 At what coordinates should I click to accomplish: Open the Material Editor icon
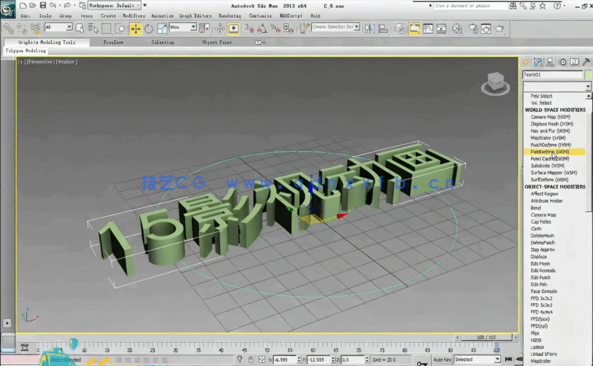[x=457, y=29]
